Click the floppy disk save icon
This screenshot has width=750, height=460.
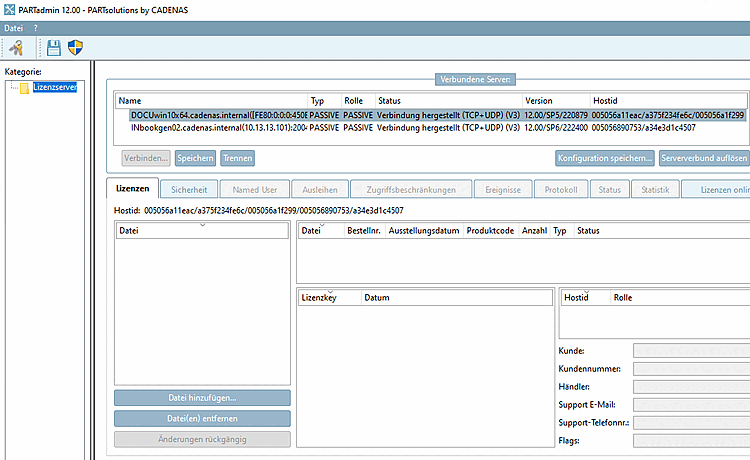click(54, 48)
